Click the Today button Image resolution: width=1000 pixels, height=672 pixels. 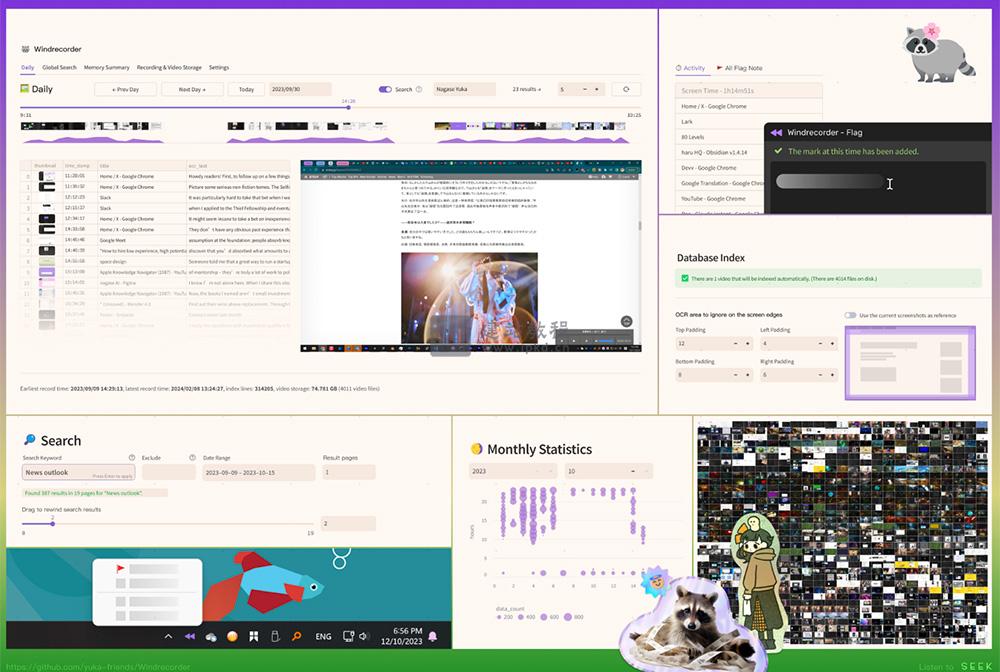246,89
